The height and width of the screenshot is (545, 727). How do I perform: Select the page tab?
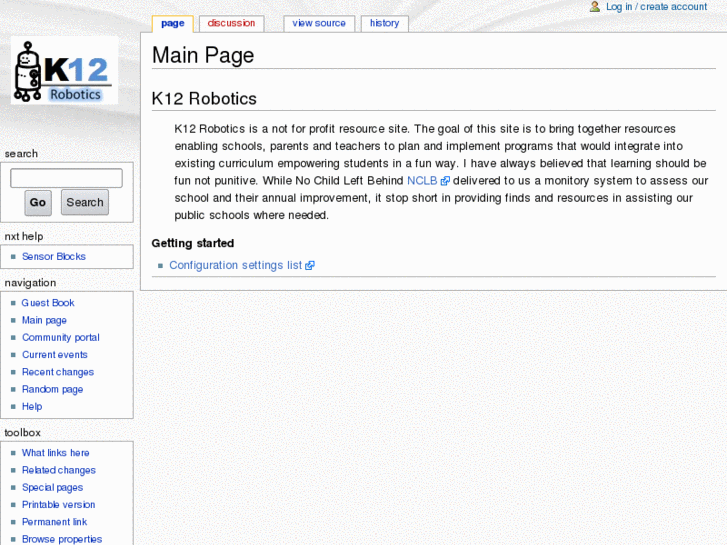pyautogui.click(x=172, y=23)
